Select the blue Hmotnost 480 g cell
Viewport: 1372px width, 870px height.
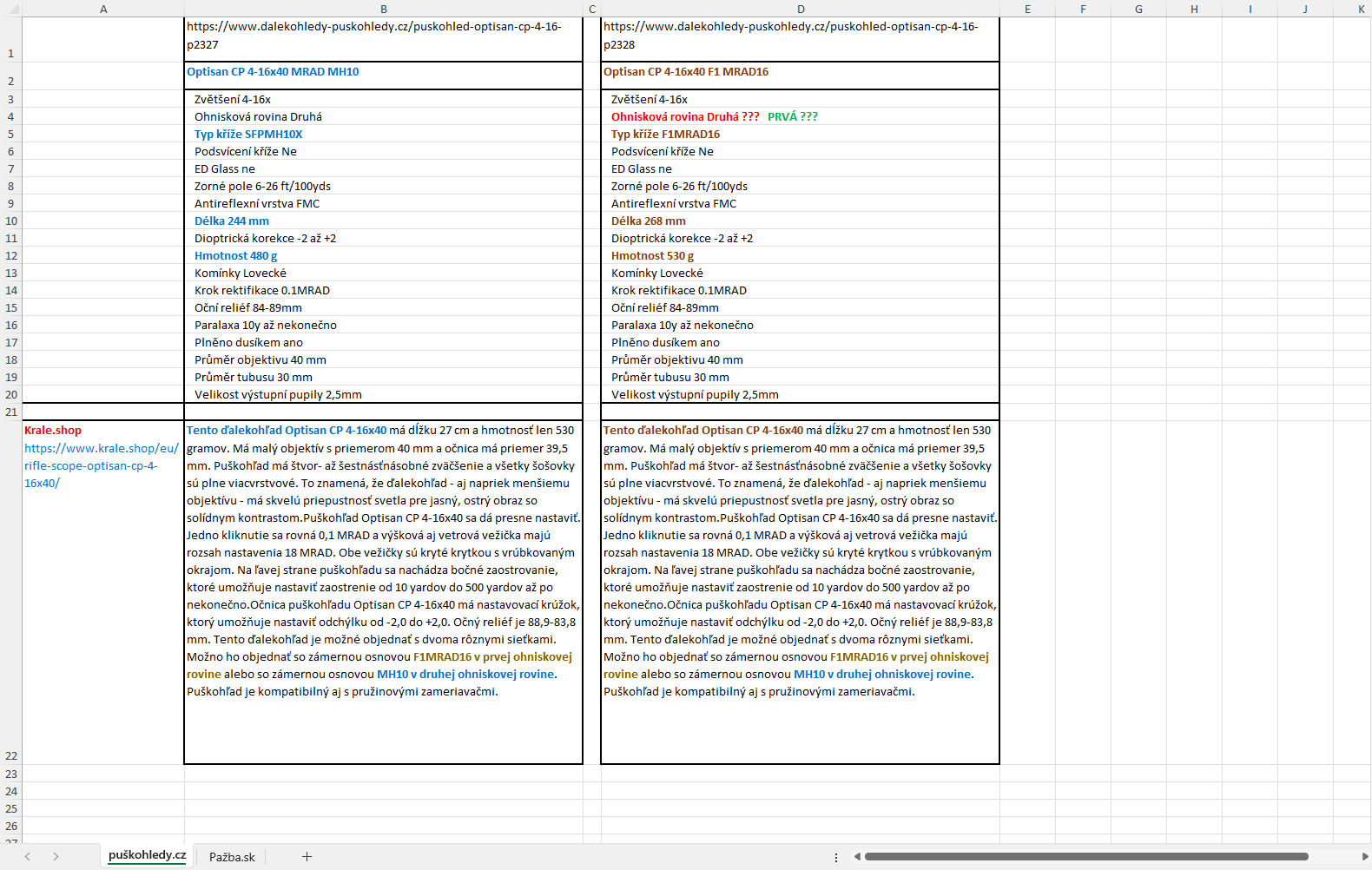click(235, 256)
